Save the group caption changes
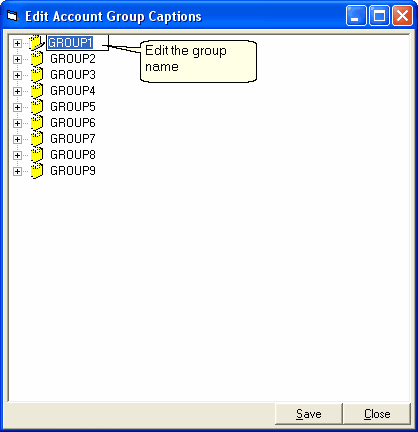The height and width of the screenshot is (432, 418). (x=309, y=414)
